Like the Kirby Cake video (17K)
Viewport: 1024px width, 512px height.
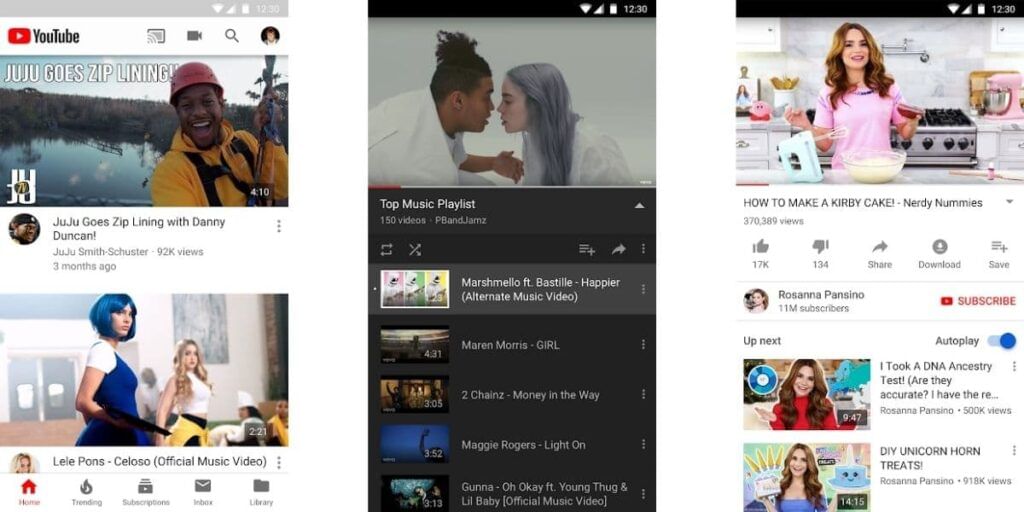pyautogui.click(x=760, y=253)
